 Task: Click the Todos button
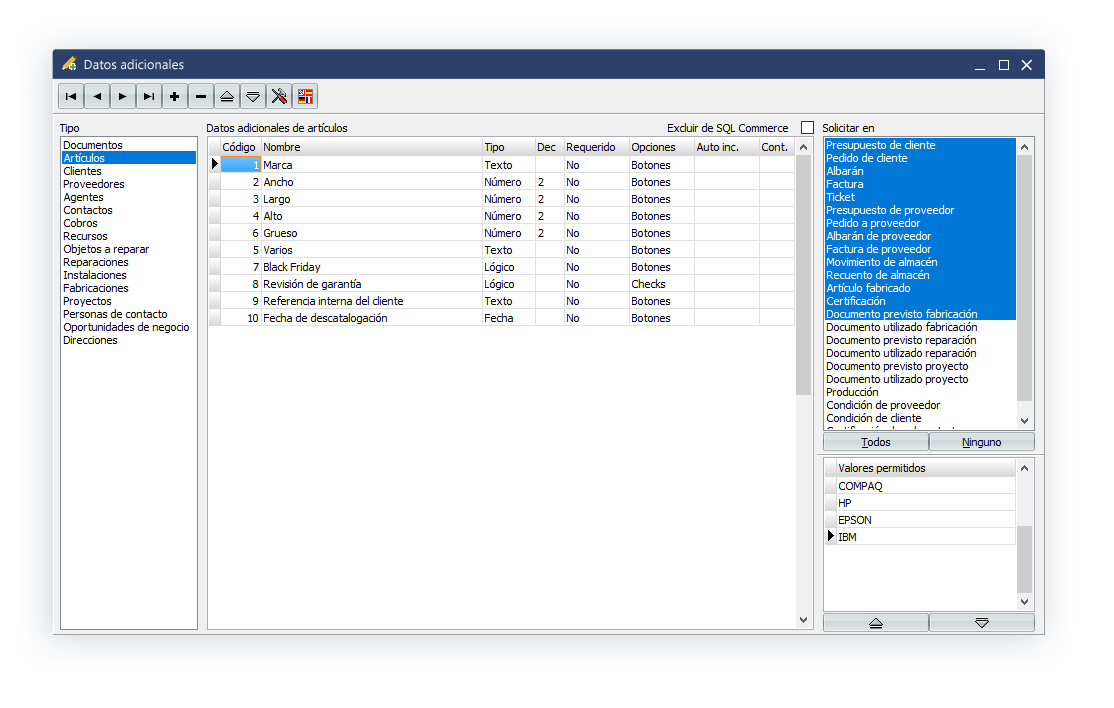tap(875, 442)
